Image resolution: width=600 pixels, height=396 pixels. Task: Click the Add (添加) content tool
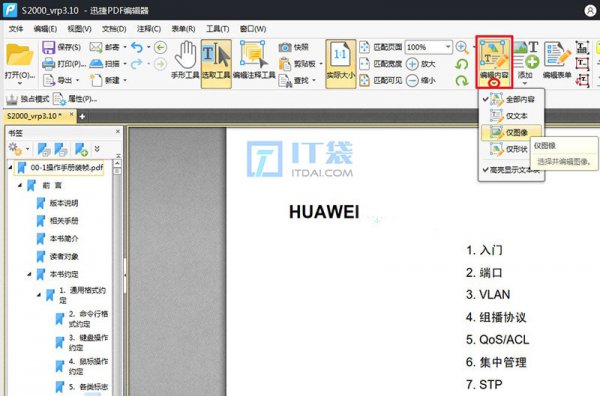pos(526,59)
